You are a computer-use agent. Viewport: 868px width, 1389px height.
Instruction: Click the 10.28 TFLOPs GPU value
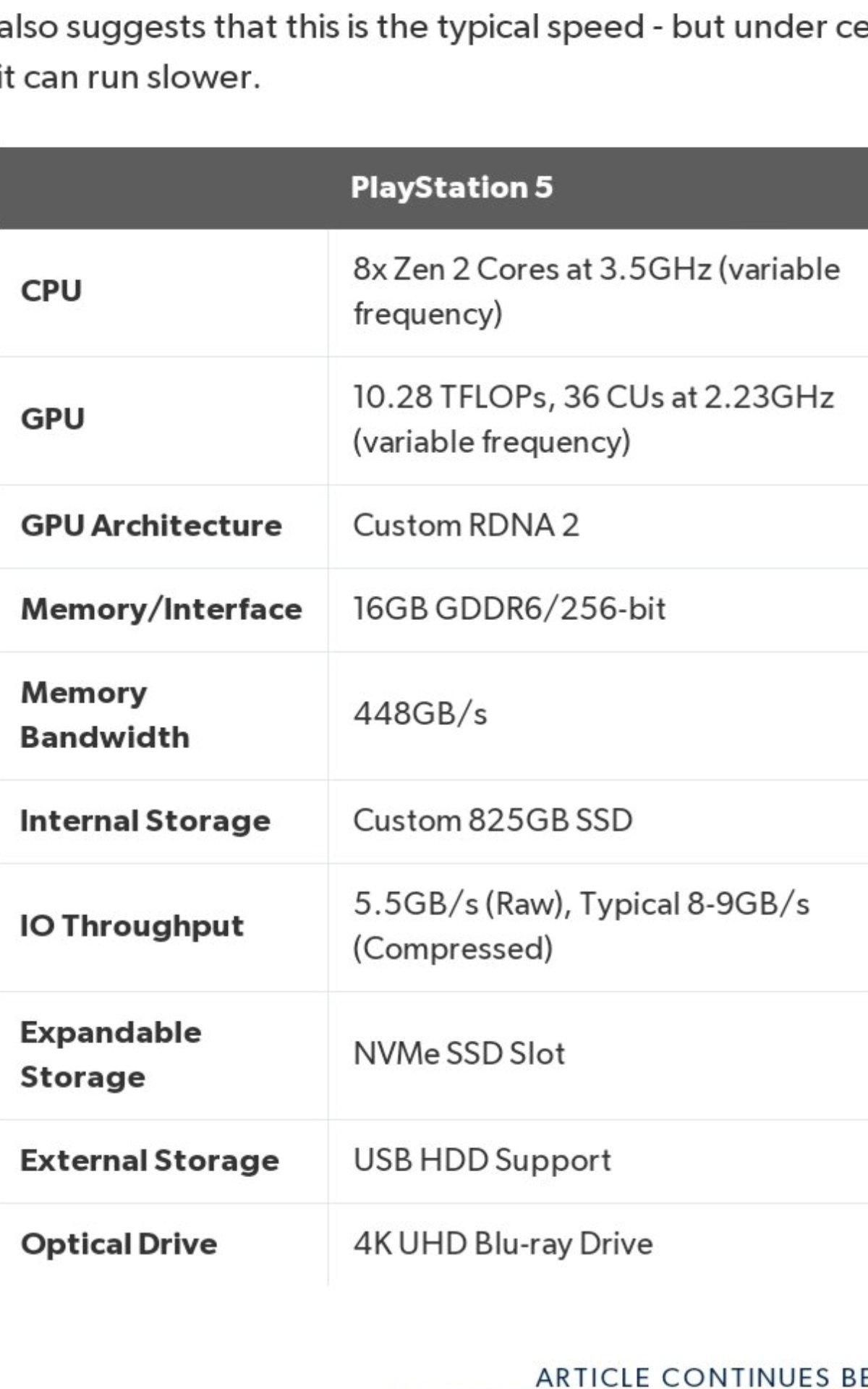(x=594, y=420)
